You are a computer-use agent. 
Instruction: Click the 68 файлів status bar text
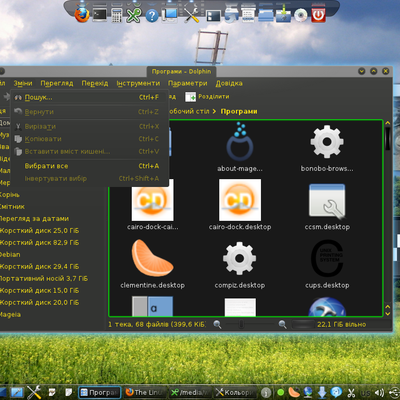point(157,324)
